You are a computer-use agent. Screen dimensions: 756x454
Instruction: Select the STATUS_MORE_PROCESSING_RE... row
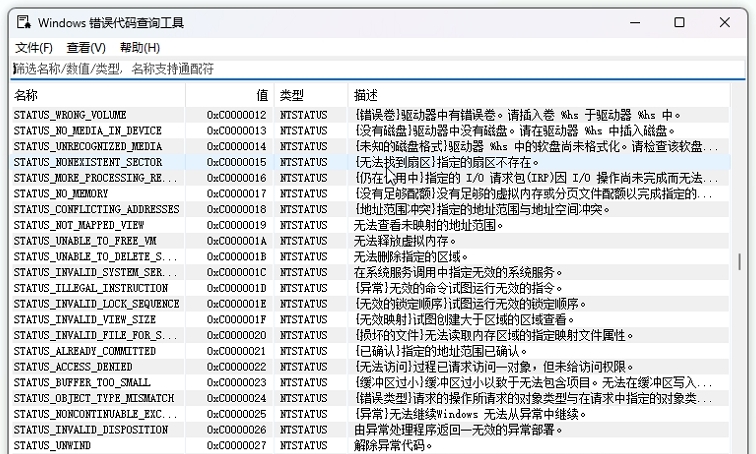pos(370,178)
